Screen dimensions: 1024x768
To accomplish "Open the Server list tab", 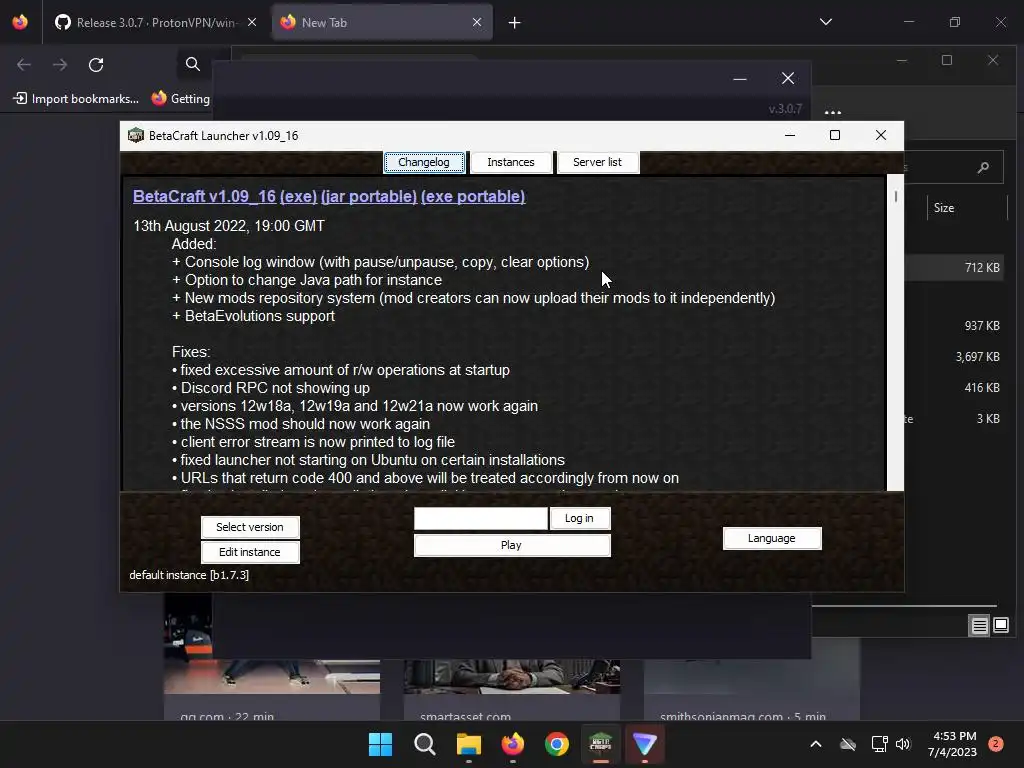I will 597,162.
